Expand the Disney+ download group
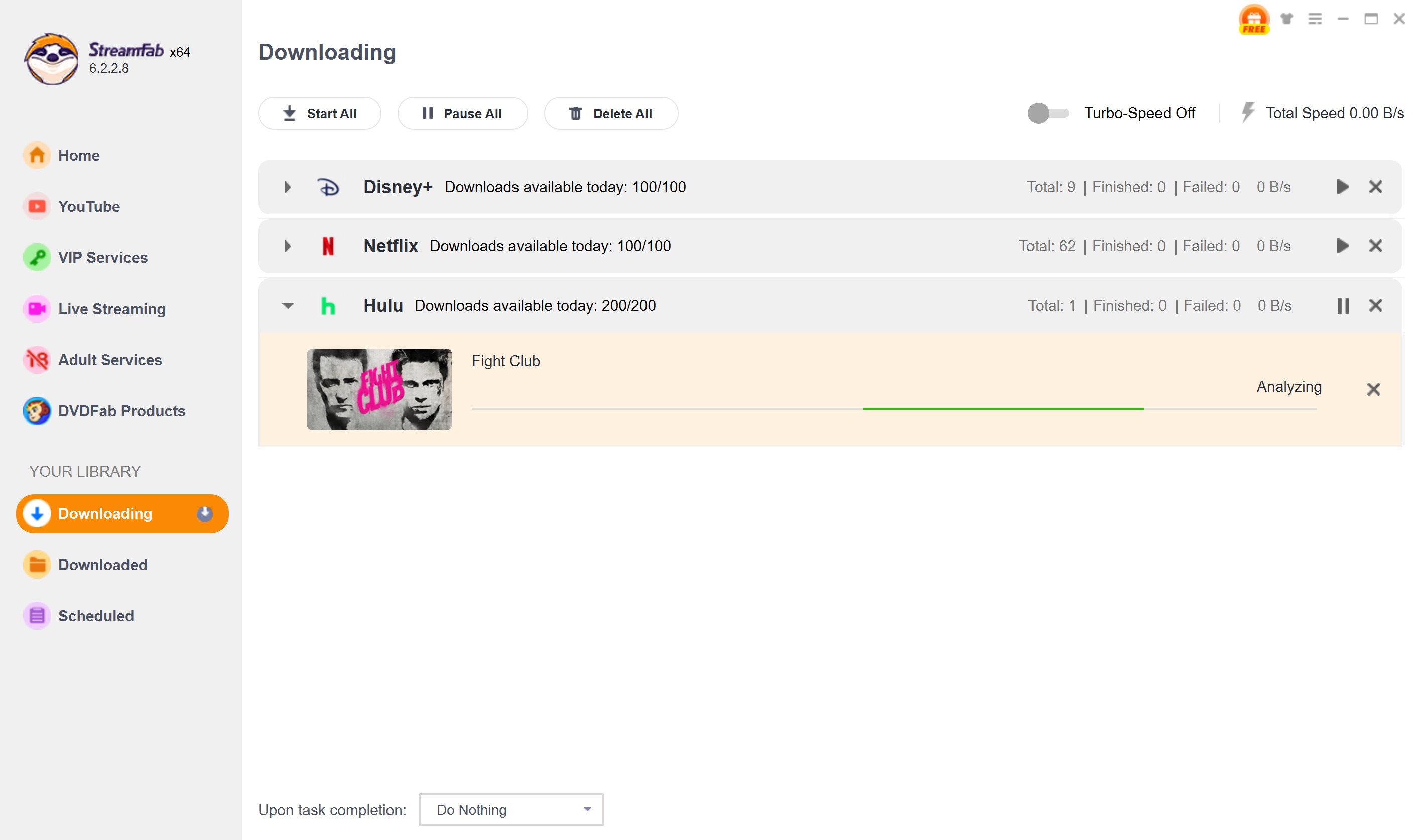 pos(288,187)
